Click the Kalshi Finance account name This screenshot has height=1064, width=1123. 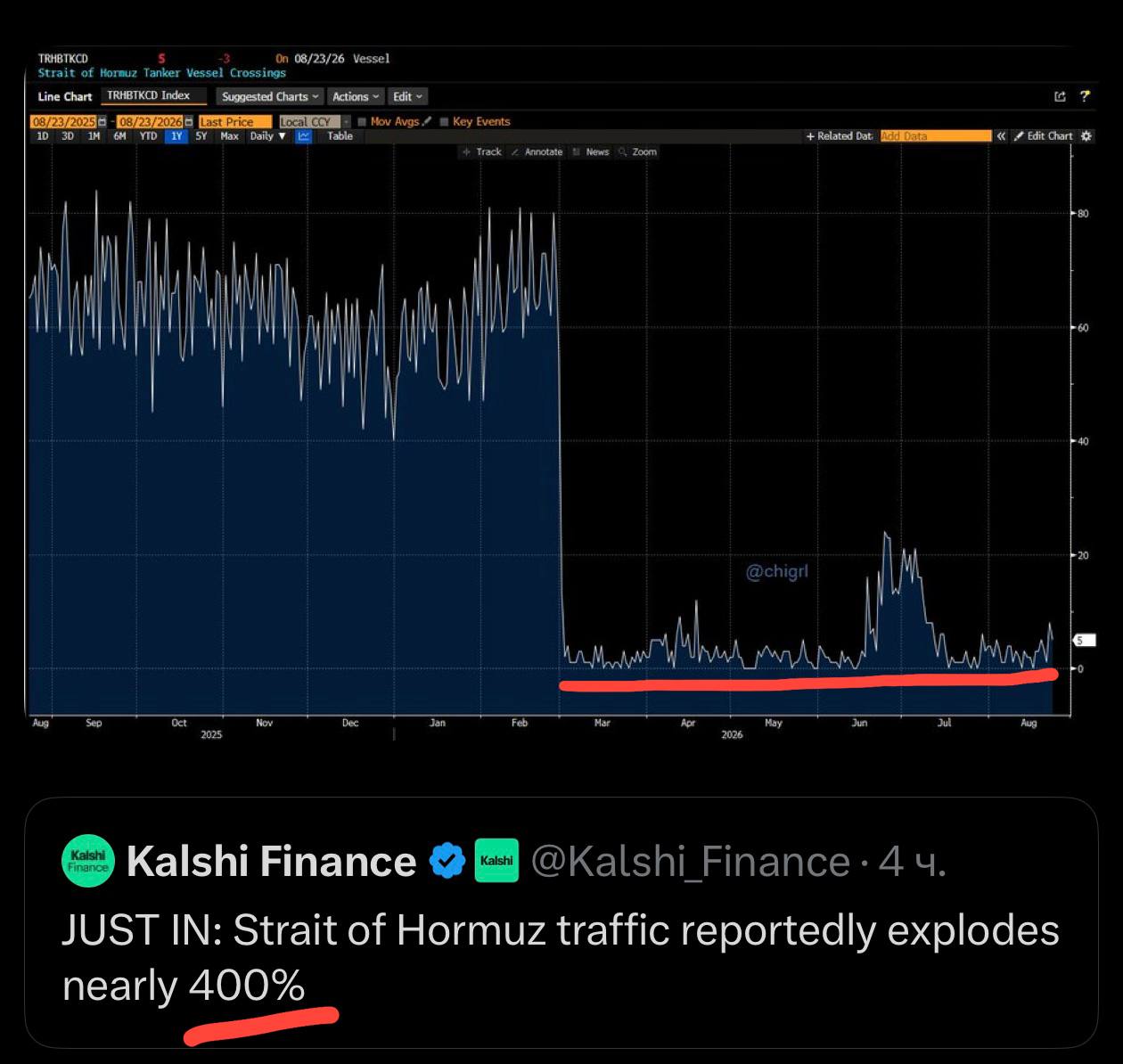pyautogui.click(x=271, y=862)
